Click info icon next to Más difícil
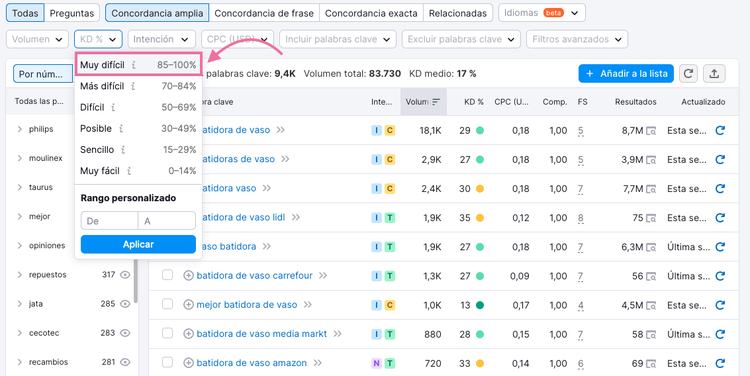This screenshot has height=376, width=750. (132, 87)
